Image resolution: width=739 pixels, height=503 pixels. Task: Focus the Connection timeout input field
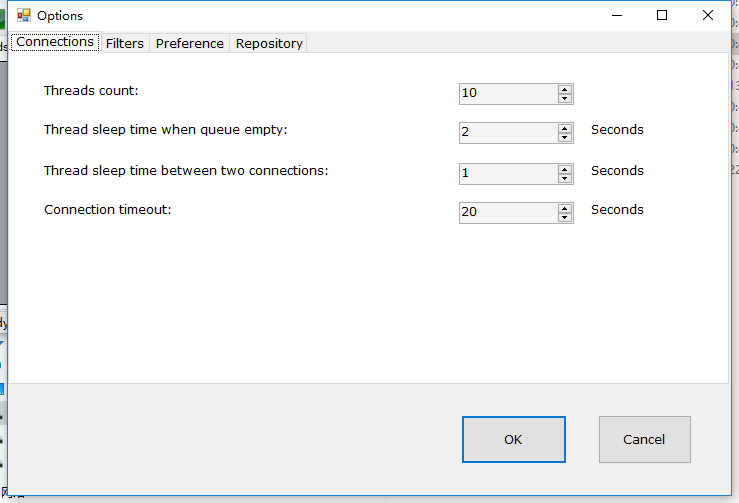pyautogui.click(x=509, y=213)
